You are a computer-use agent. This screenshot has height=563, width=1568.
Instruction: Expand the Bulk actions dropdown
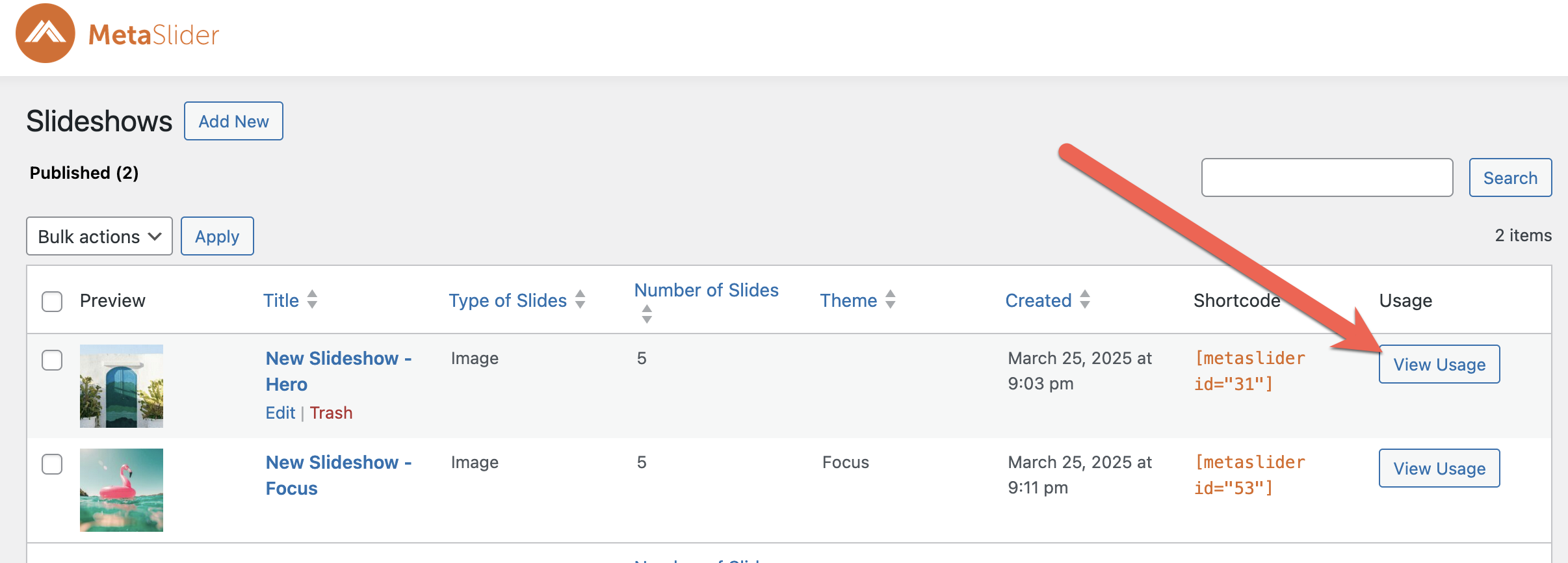click(x=99, y=237)
